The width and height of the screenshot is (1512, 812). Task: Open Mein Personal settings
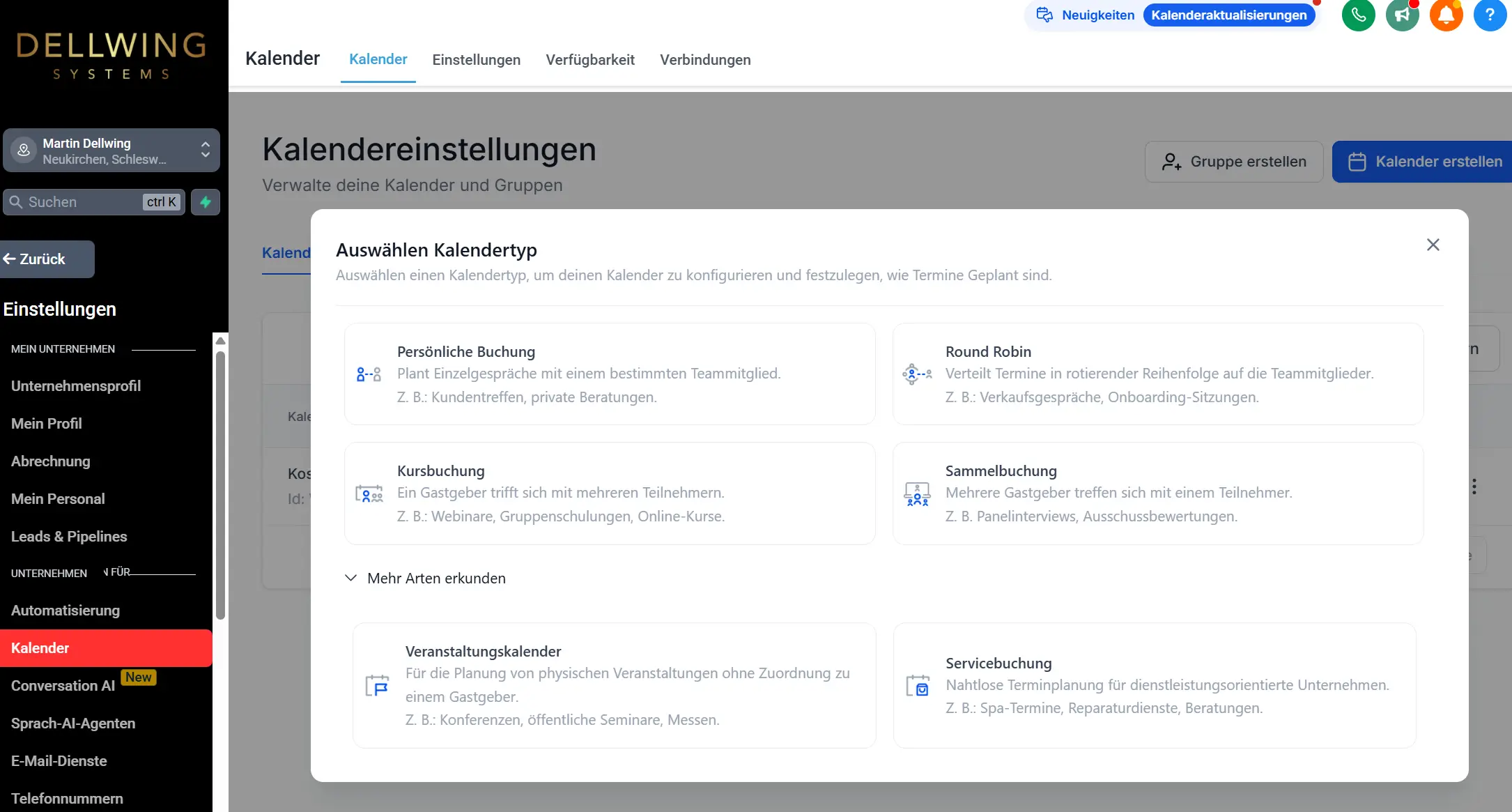click(x=58, y=499)
